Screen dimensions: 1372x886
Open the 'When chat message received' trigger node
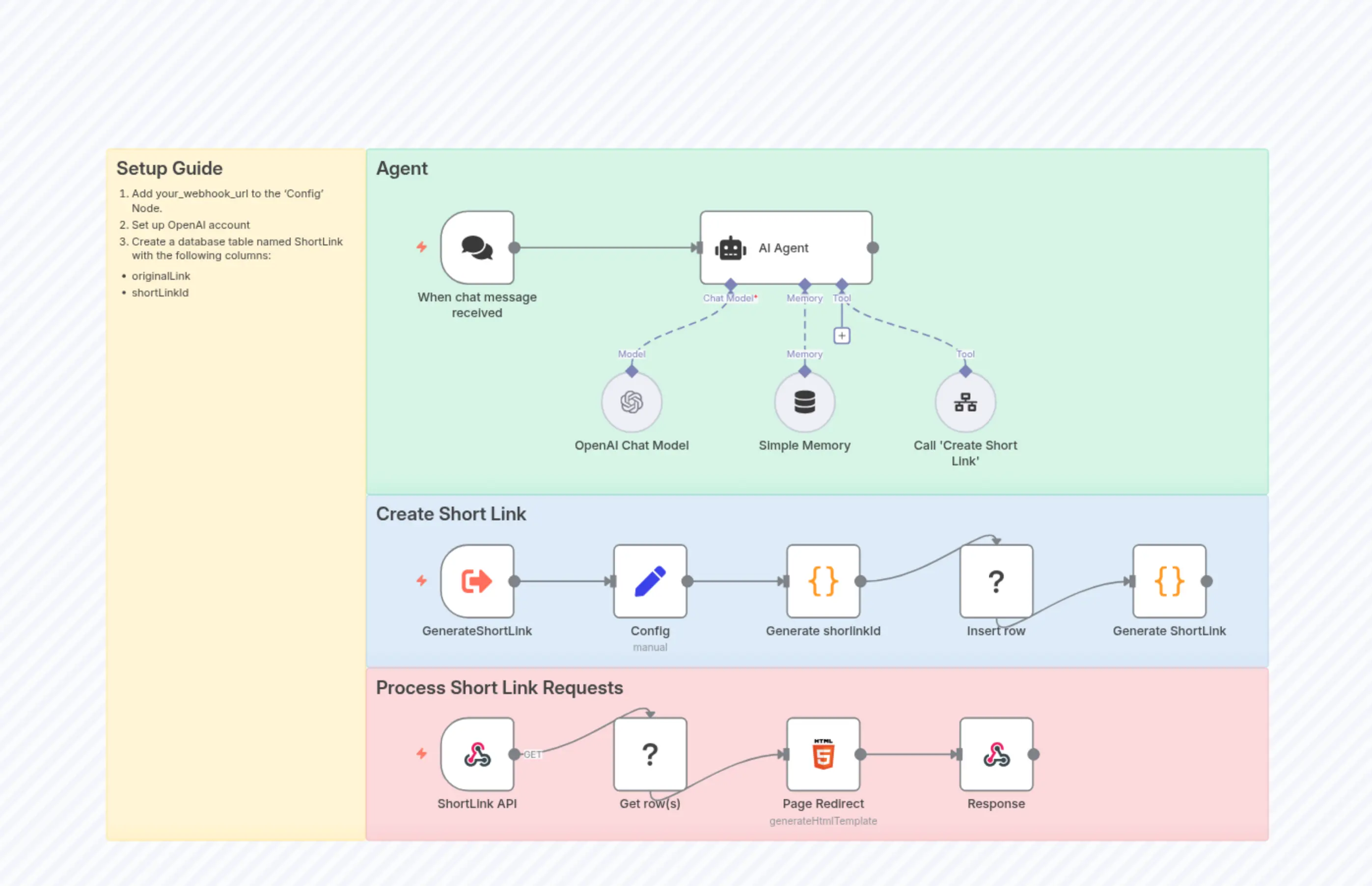pyautogui.click(x=476, y=247)
